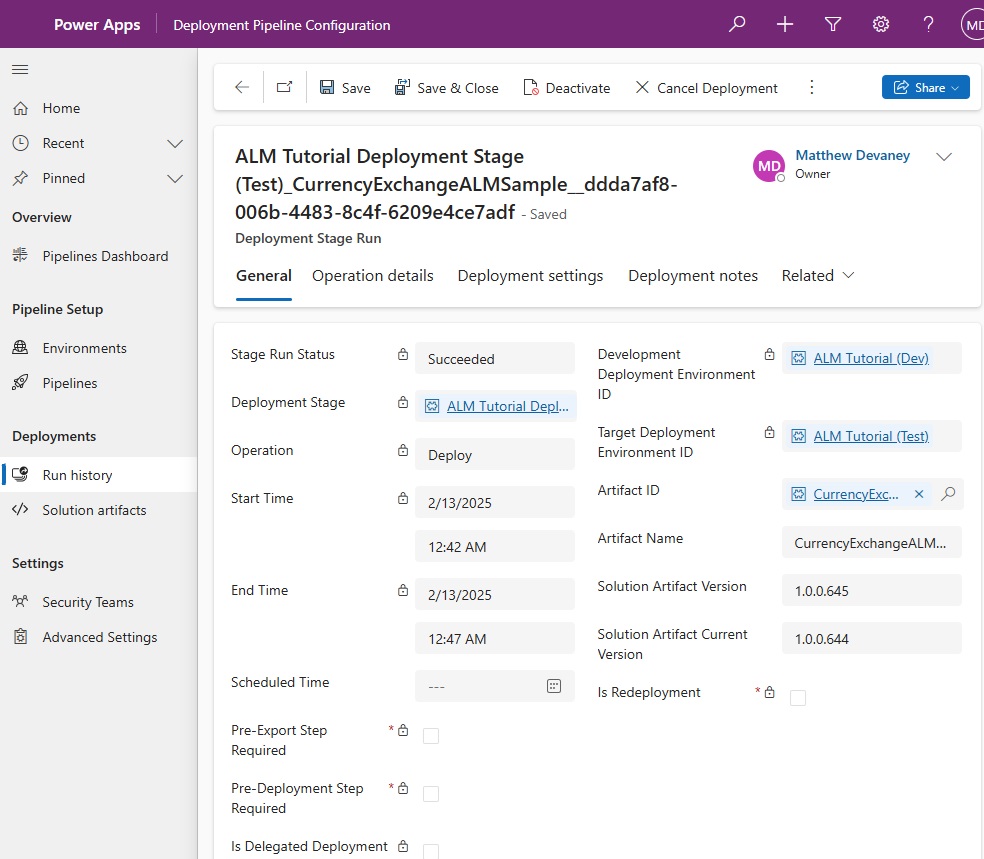
Task: Click the Operation Deploy field
Action: (x=495, y=455)
